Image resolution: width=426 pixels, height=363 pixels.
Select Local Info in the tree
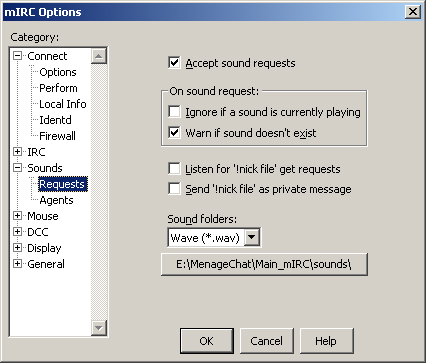pos(63,104)
